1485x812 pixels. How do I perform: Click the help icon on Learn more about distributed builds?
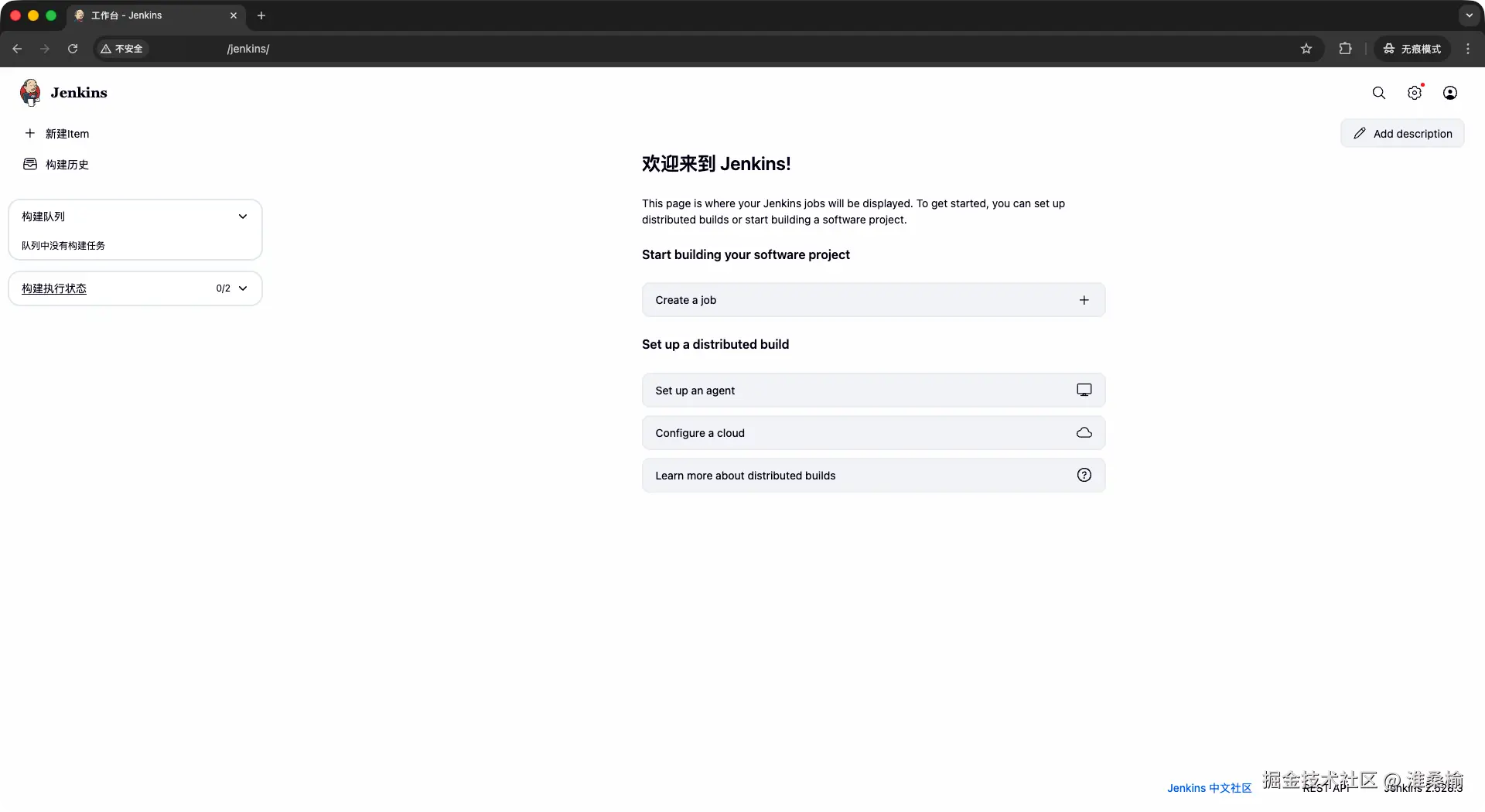(x=1084, y=476)
